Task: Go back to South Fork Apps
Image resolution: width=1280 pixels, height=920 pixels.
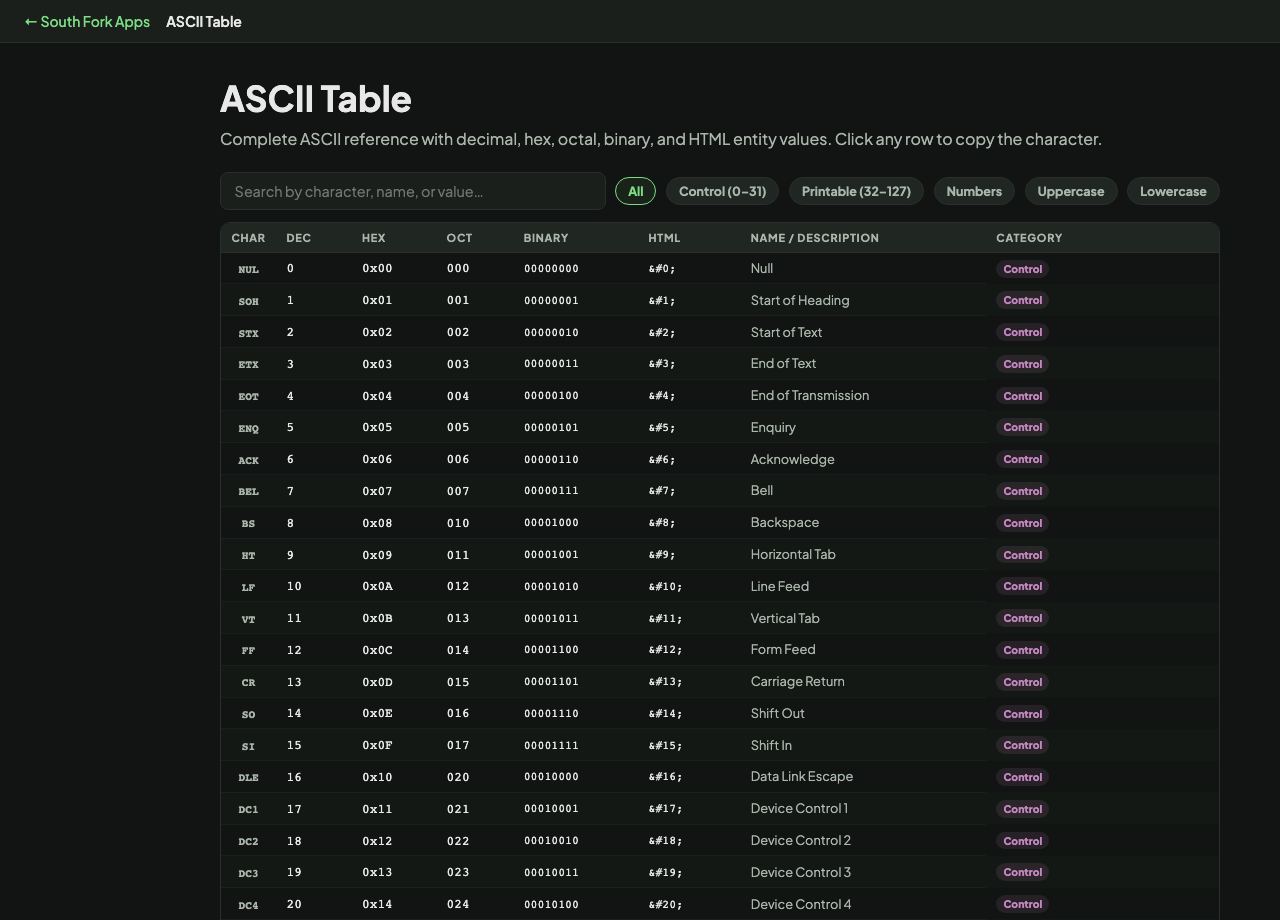Action: pyautogui.click(x=87, y=21)
